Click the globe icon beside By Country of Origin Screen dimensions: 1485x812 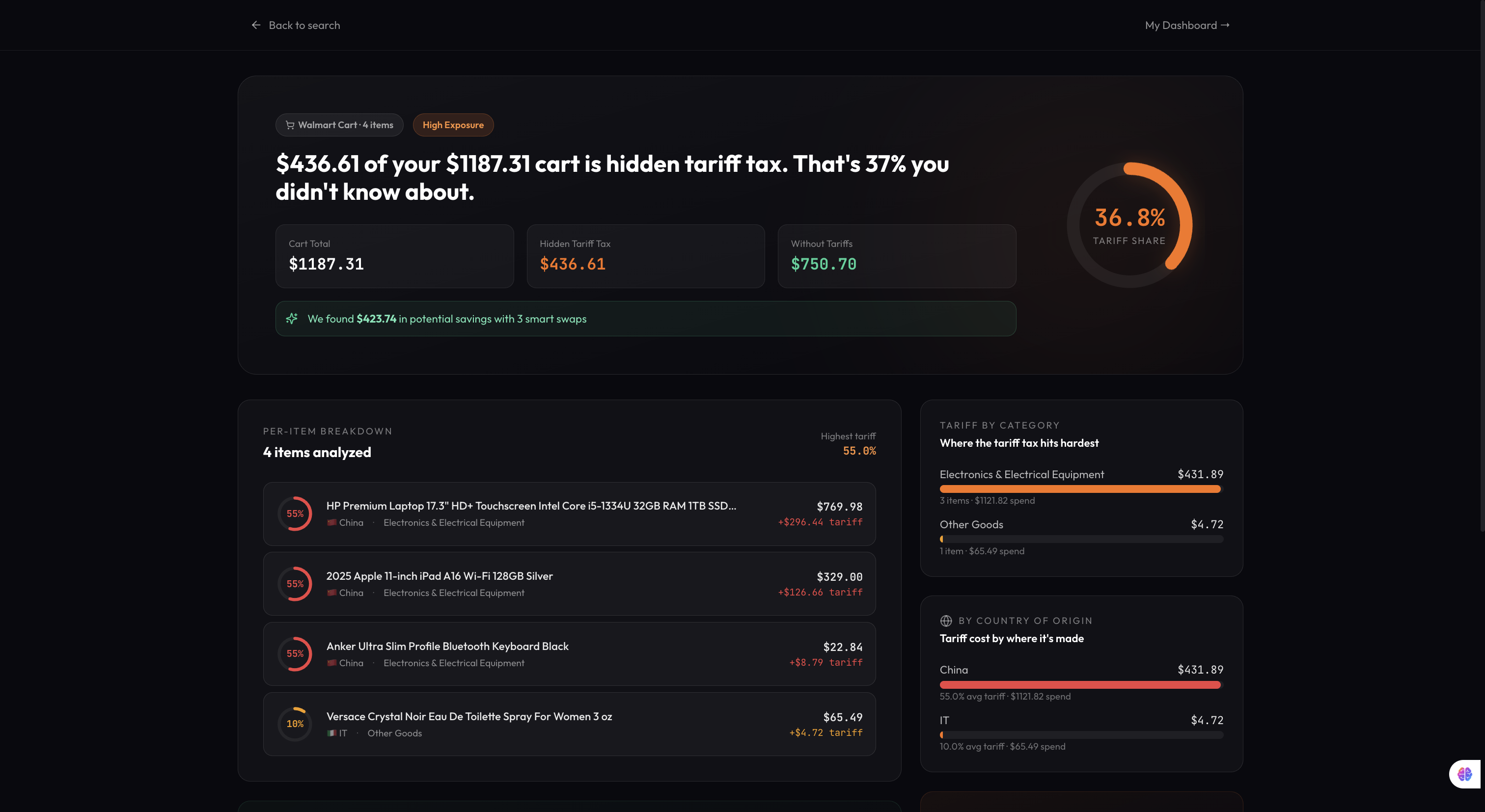tap(946, 621)
